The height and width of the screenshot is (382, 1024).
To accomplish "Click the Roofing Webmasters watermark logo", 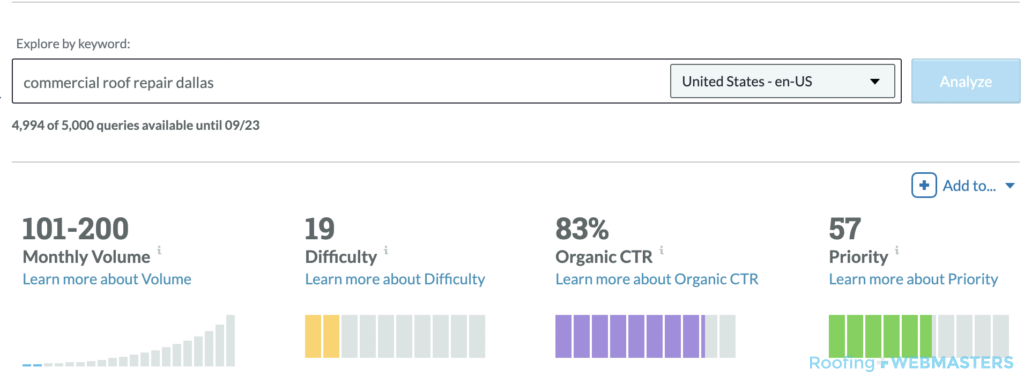I will coord(911,364).
